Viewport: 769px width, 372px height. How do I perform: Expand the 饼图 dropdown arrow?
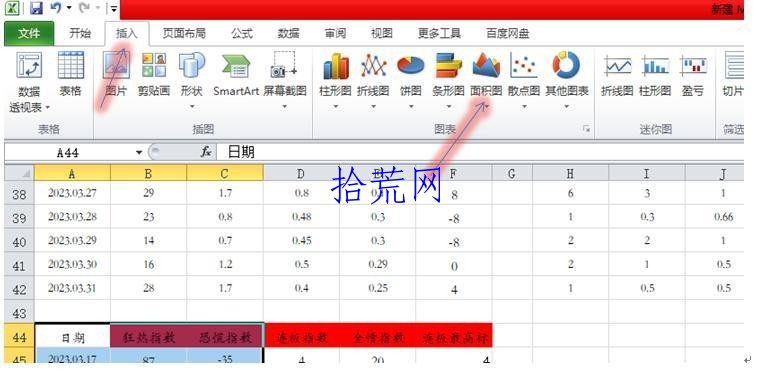click(x=410, y=106)
